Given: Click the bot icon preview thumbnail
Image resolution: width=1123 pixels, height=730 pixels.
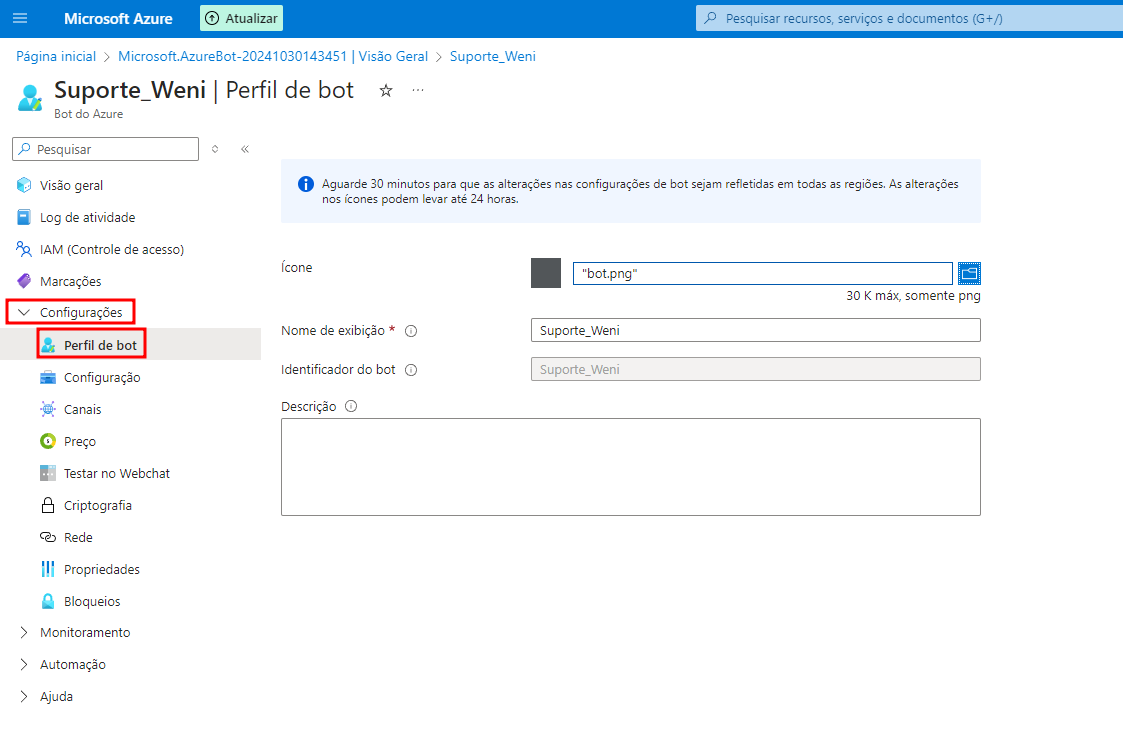Looking at the screenshot, I should (546, 273).
